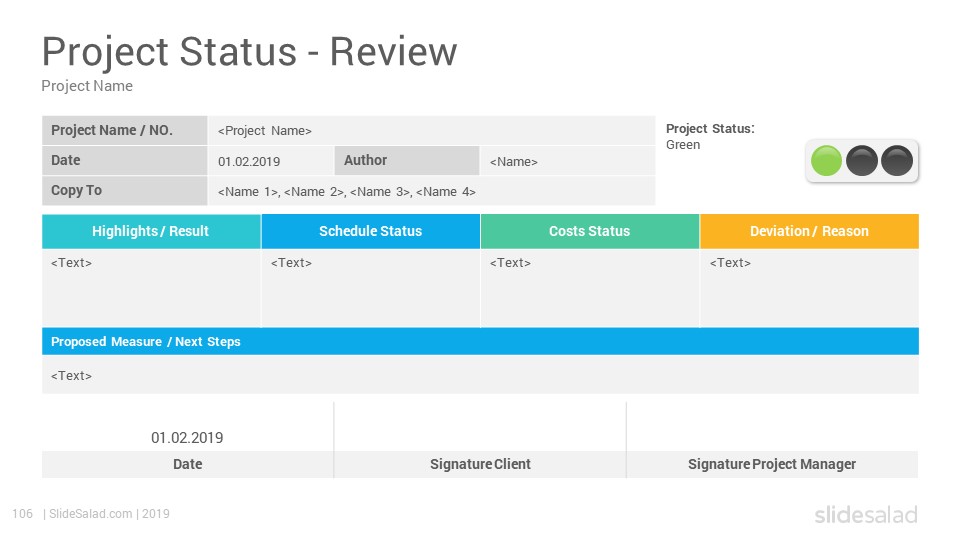The height and width of the screenshot is (540, 960).
Task: Select the Deviation / Reason header
Action: 809,231
